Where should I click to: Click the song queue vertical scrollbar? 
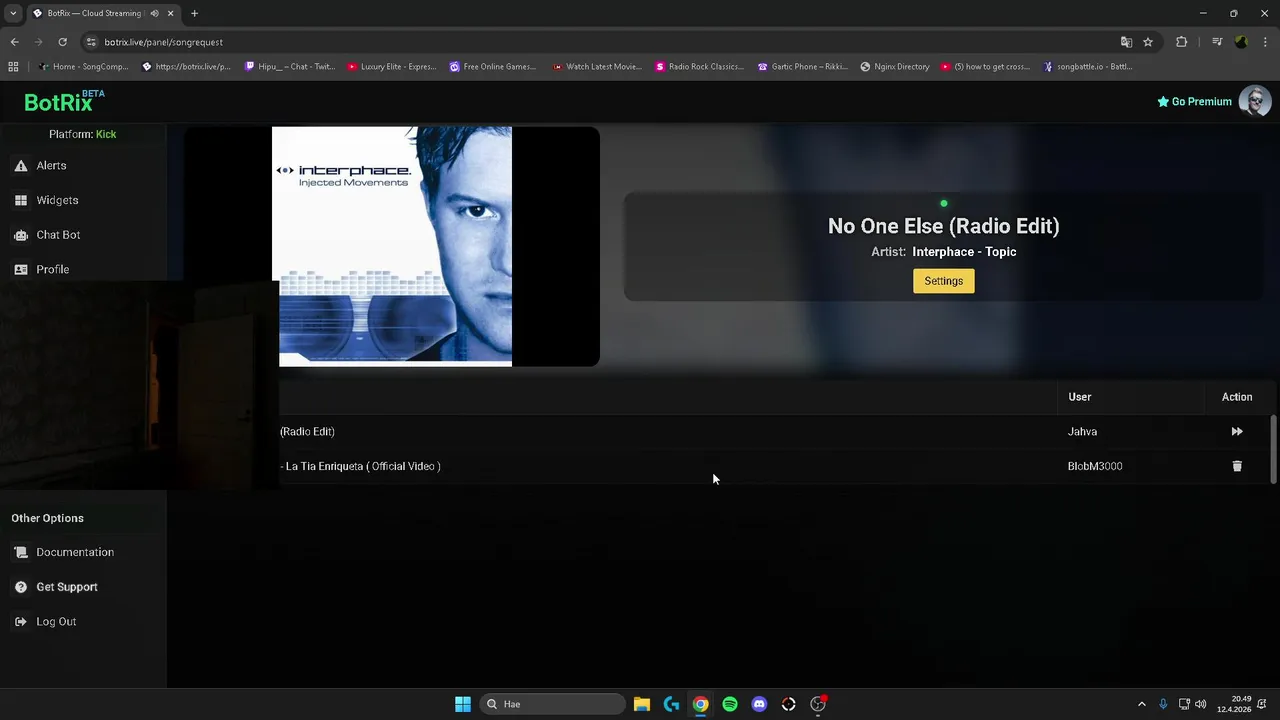point(1273,449)
